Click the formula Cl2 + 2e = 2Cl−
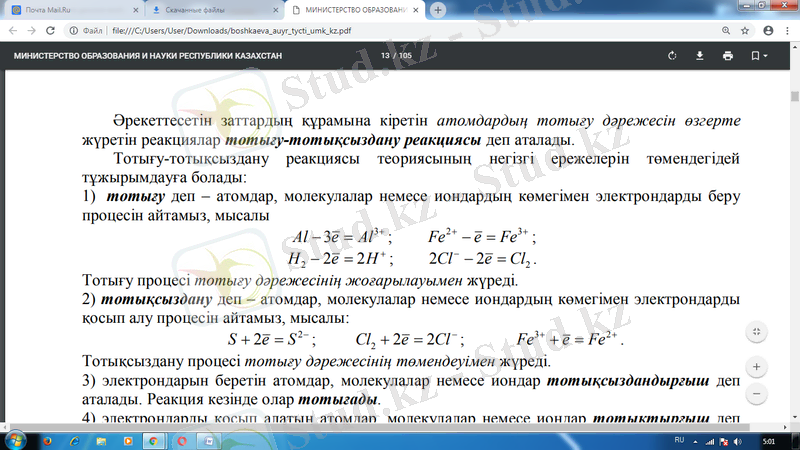The height and width of the screenshot is (450, 800). [x=410, y=339]
